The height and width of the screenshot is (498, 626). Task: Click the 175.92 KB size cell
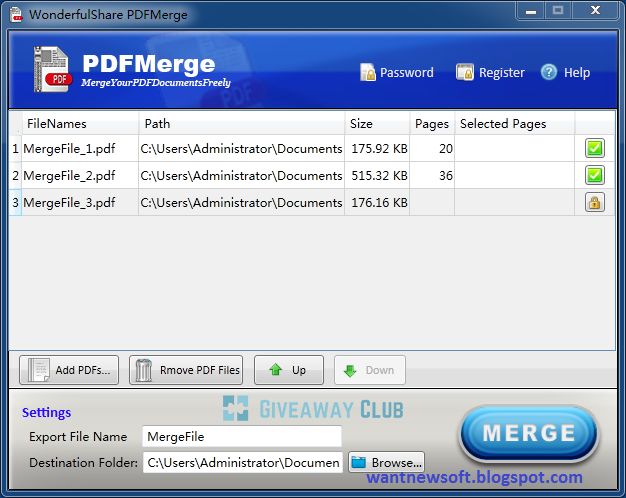377,149
